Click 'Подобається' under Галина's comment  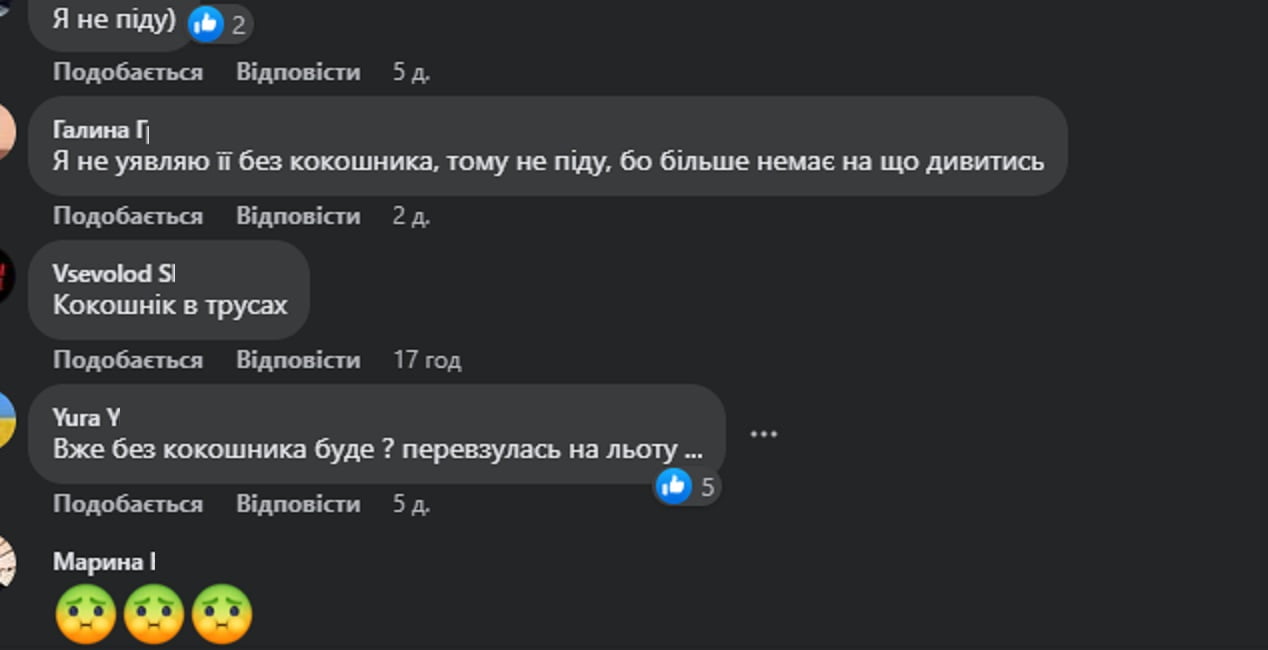click(x=127, y=215)
